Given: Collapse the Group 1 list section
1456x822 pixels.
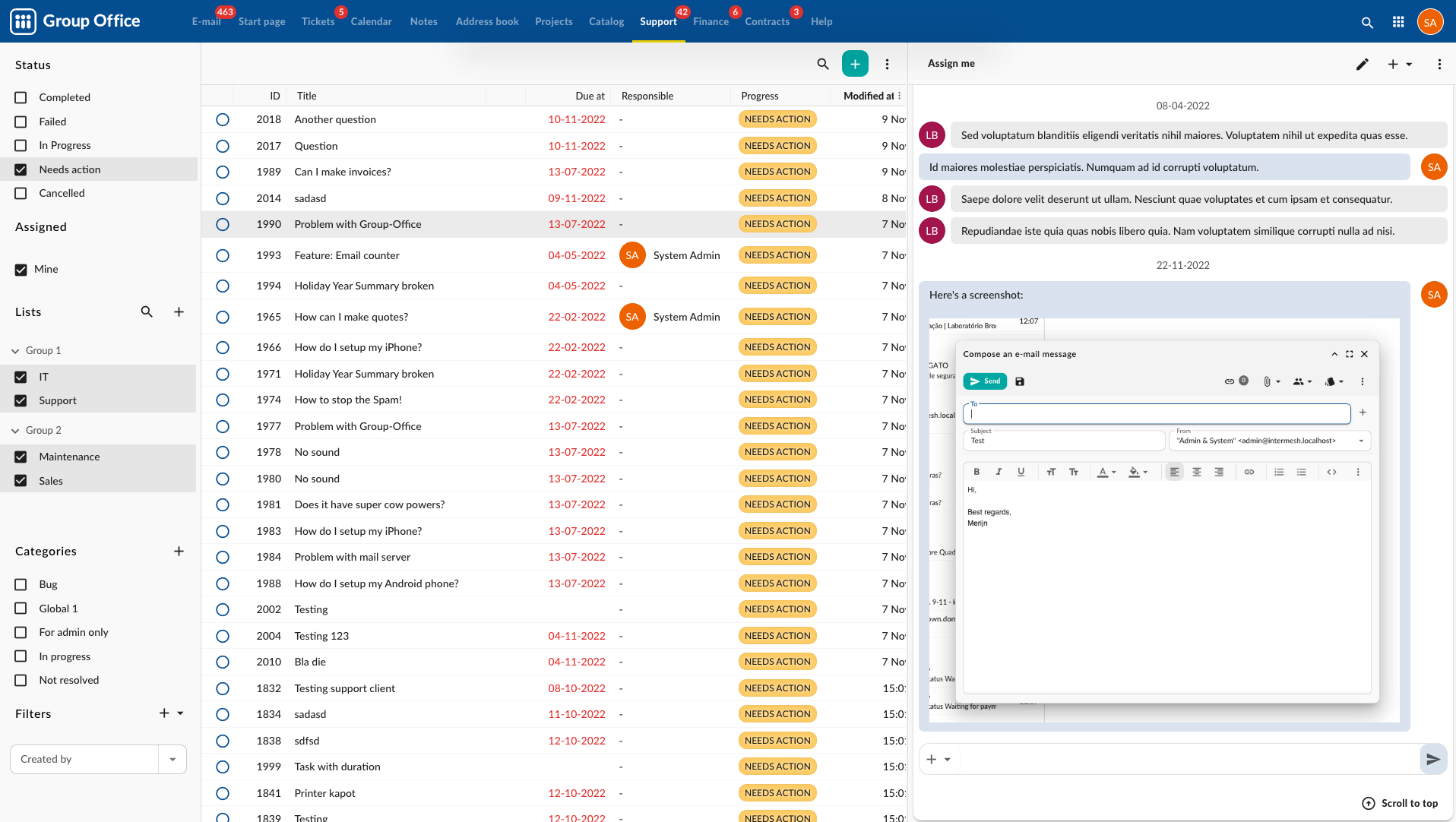Looking at the screenshot, I should coord(15,351).
